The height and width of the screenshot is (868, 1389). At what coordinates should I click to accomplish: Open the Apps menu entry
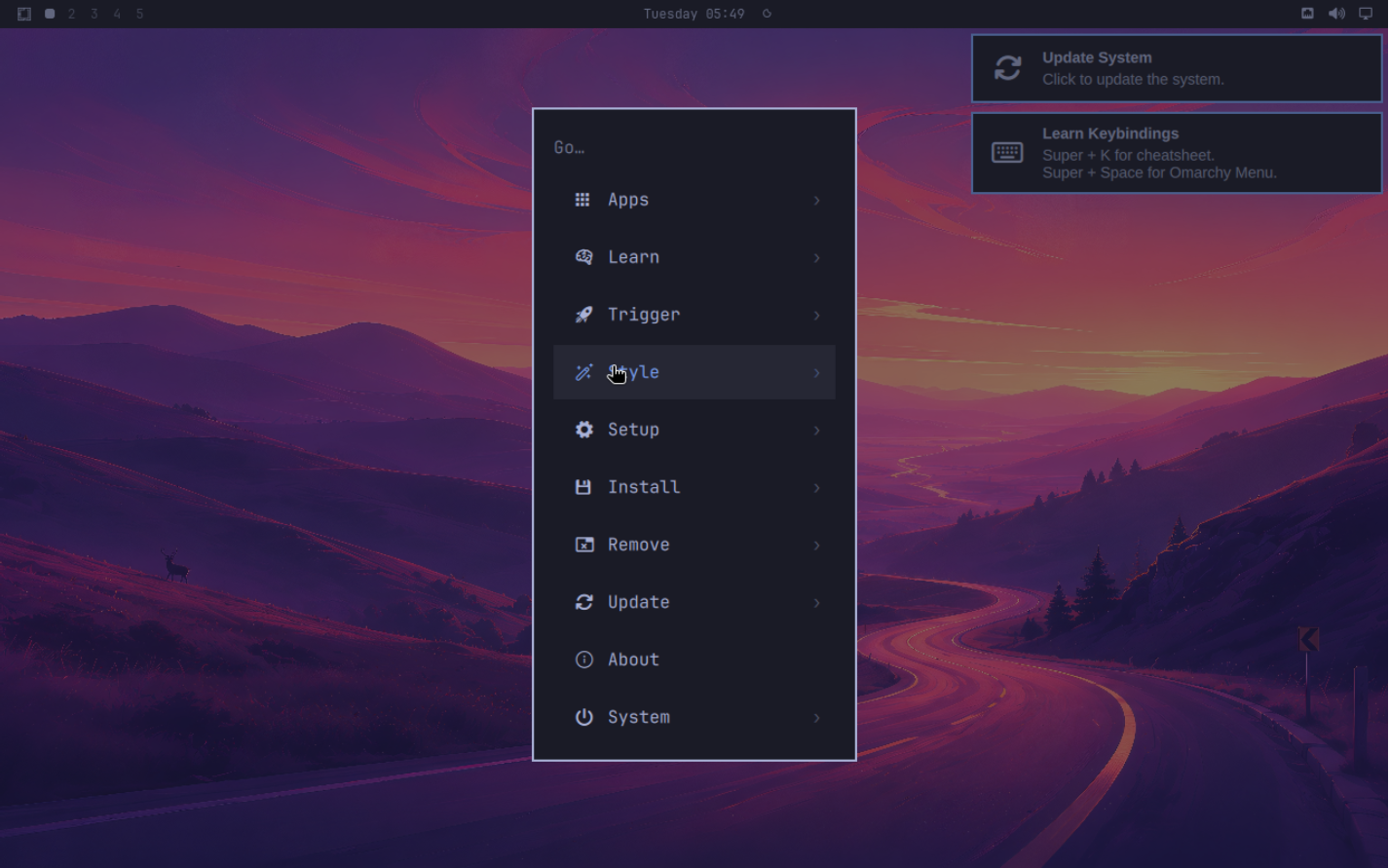pos(694,200)
